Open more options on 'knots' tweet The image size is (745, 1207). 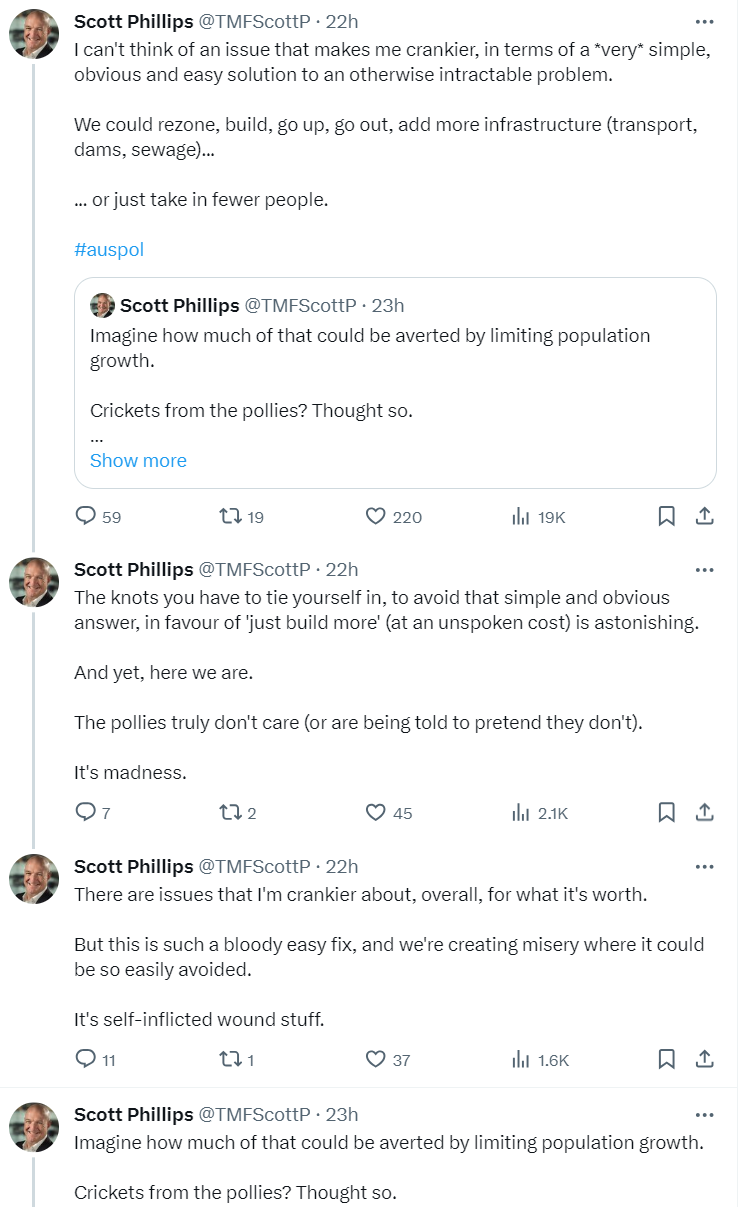(x=704, y=570)
